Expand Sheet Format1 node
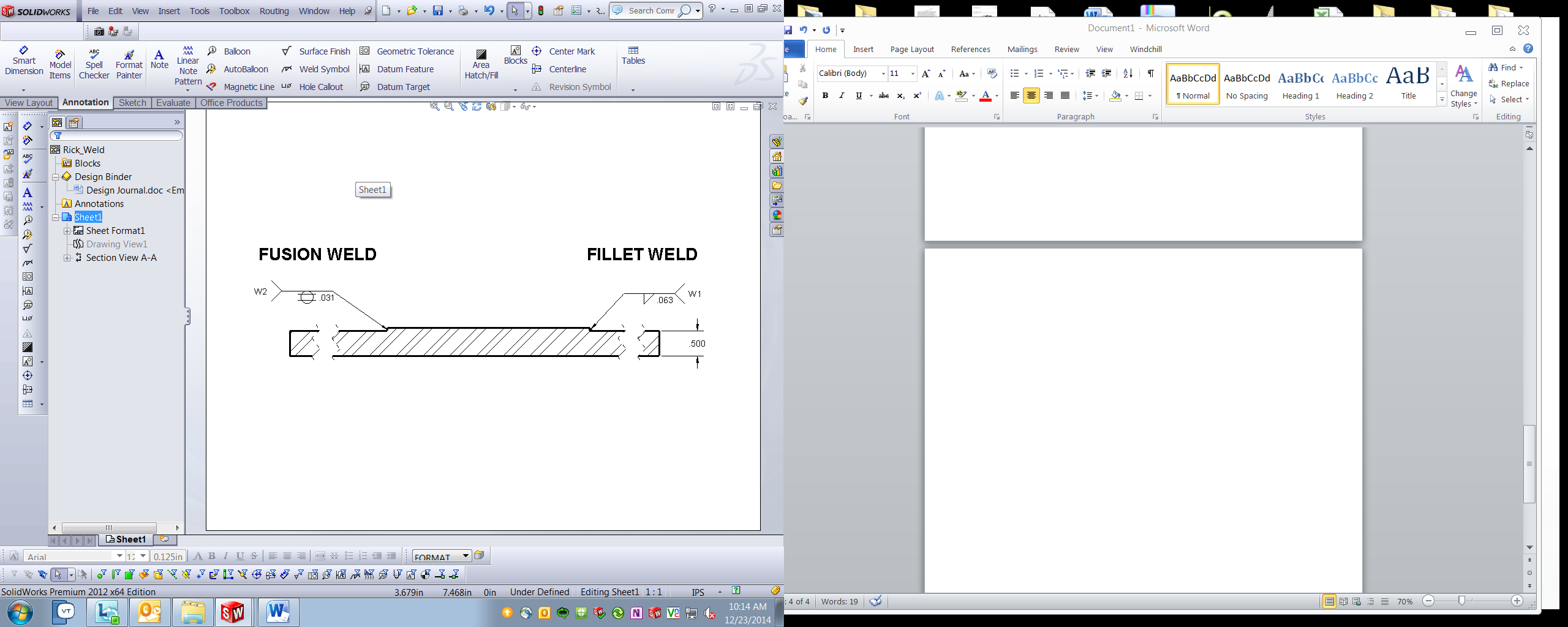The image size is (1568, 627). 67,231
